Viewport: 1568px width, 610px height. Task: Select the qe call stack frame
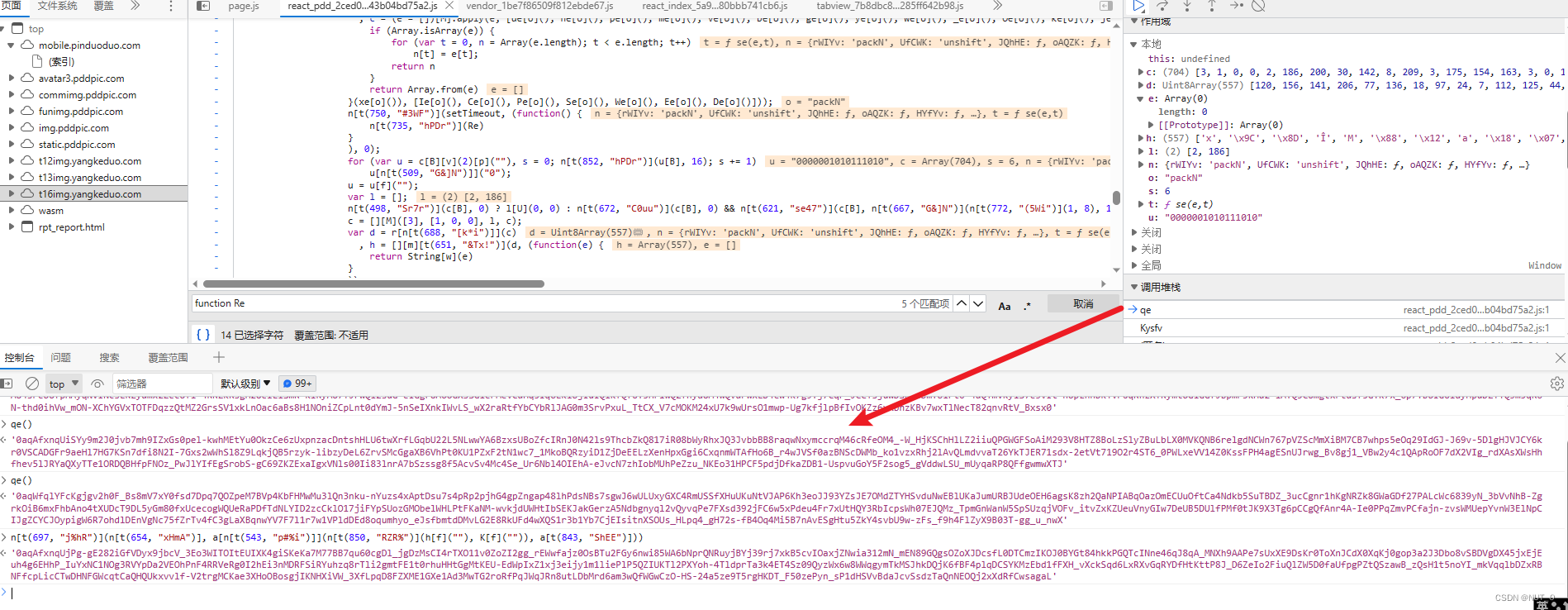(x=1346, y=310)
